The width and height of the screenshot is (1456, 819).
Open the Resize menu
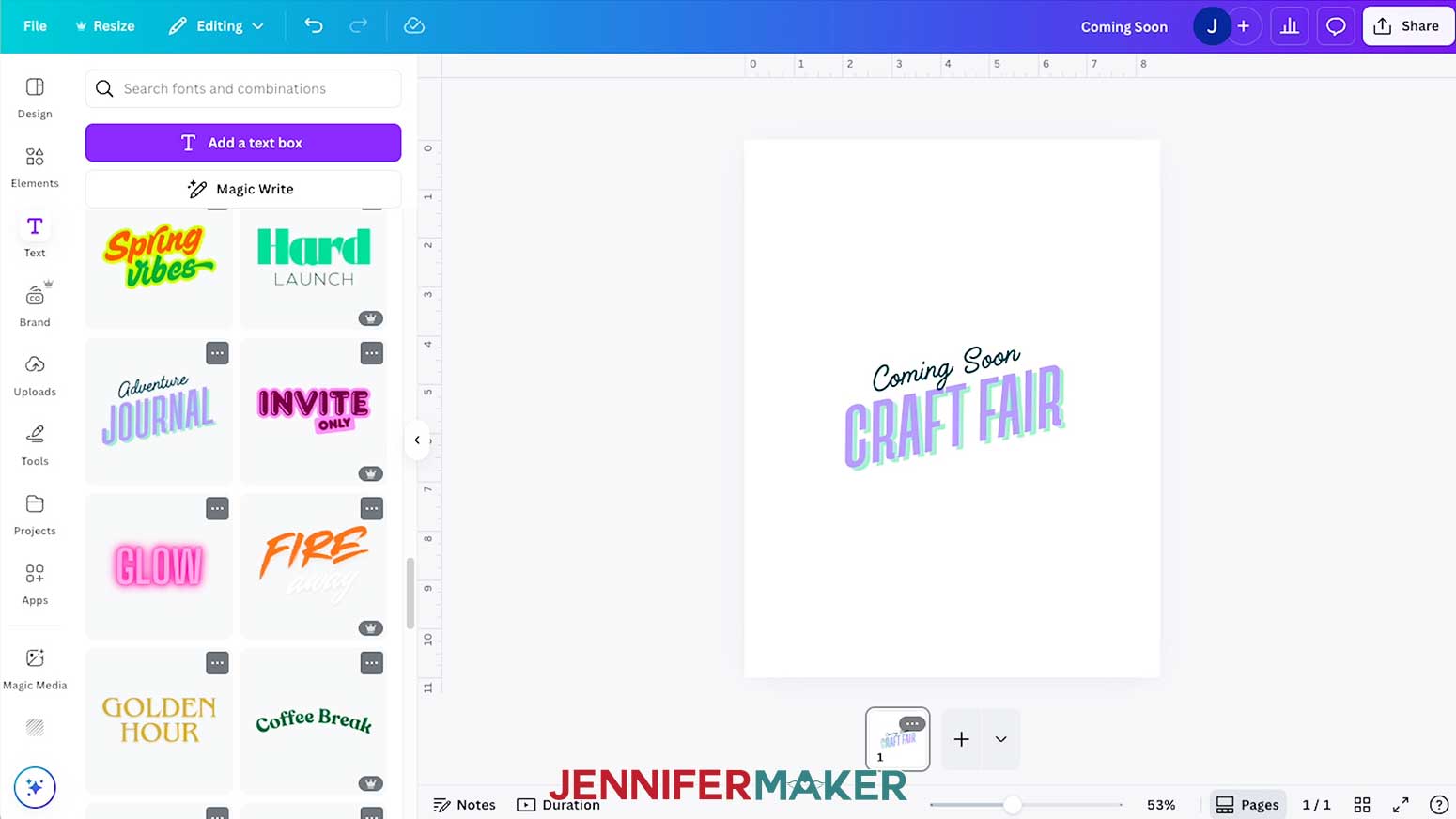click(x=105, y=26)
